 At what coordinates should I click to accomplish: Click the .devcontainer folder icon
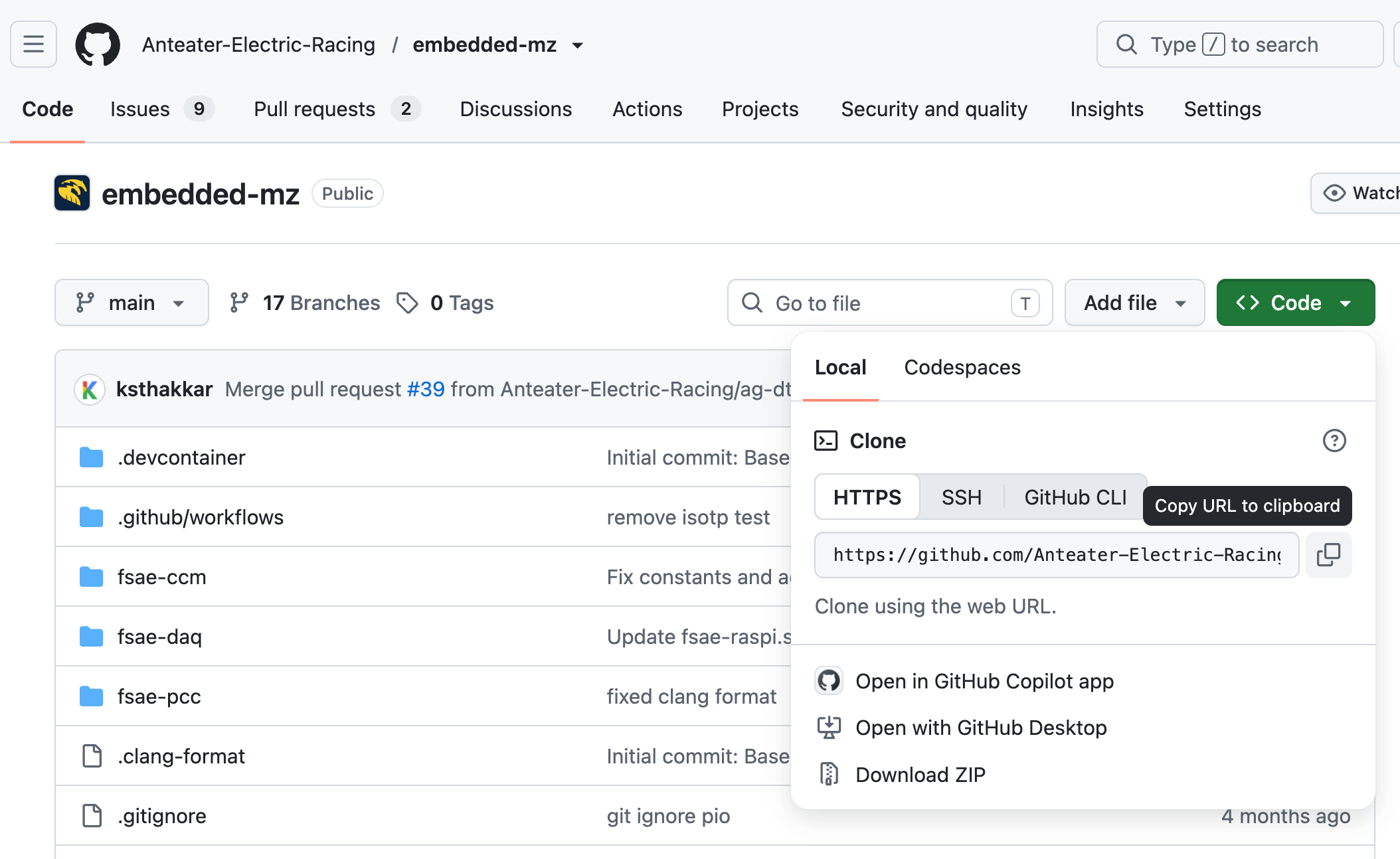click(91, 457)
